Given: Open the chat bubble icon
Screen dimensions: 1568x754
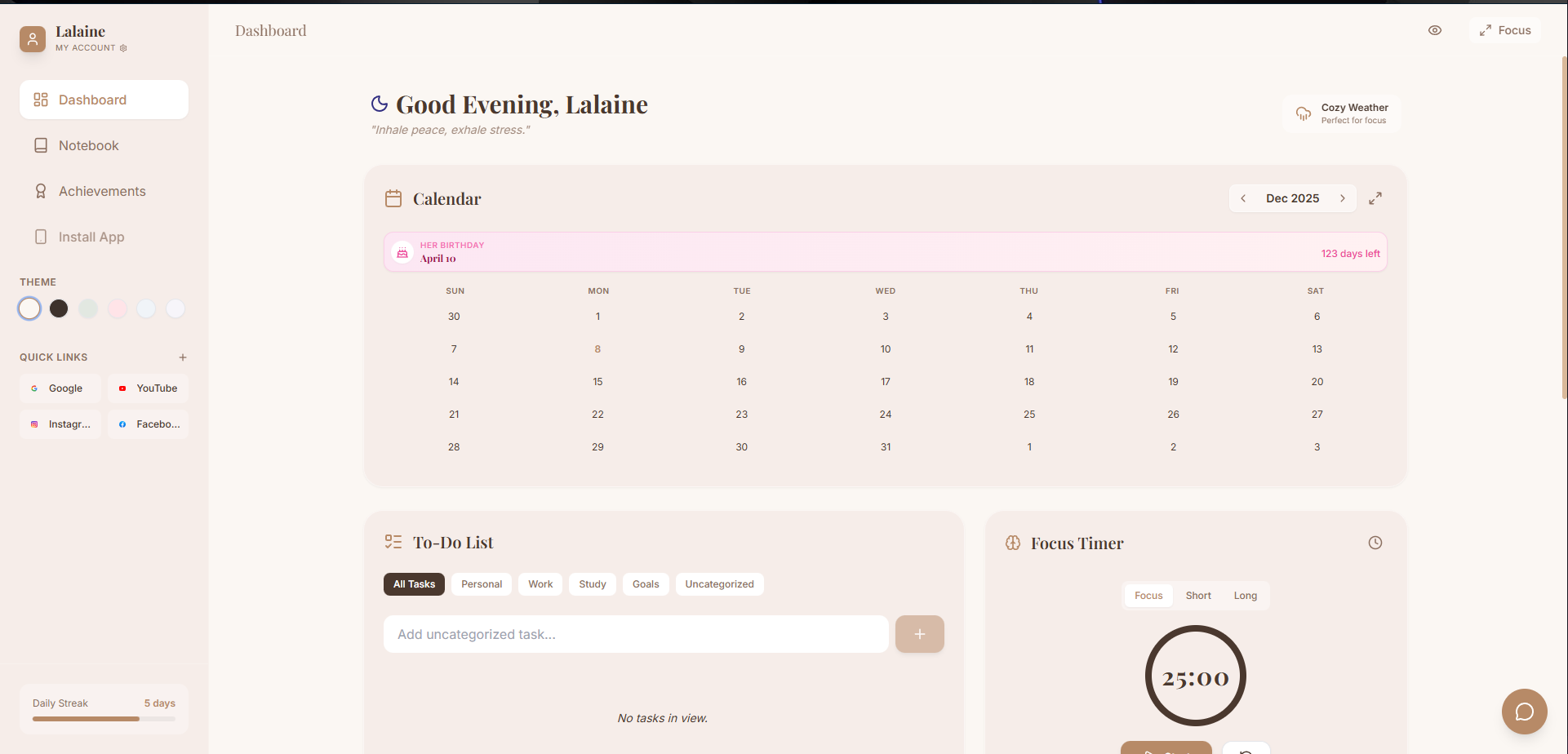Looking at the screenshot, I should (1524, 712).
